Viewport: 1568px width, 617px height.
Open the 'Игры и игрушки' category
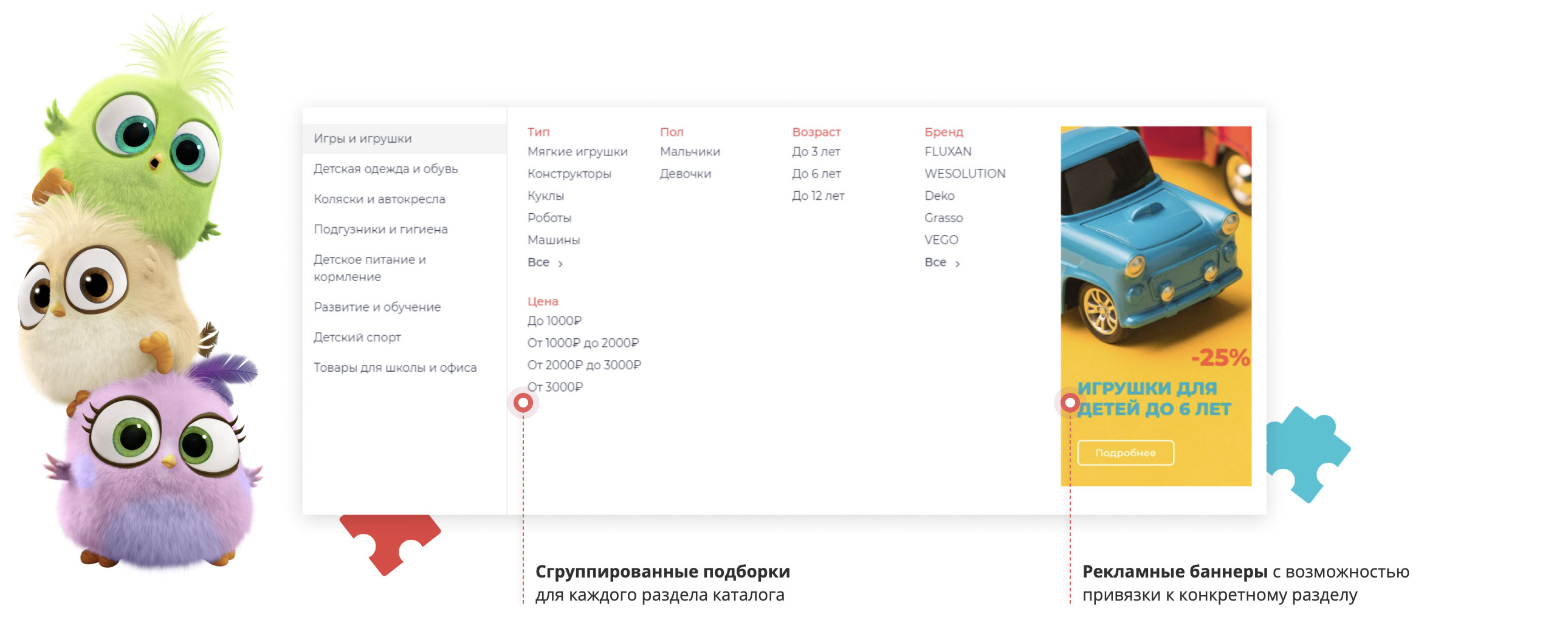click(362, 138)
